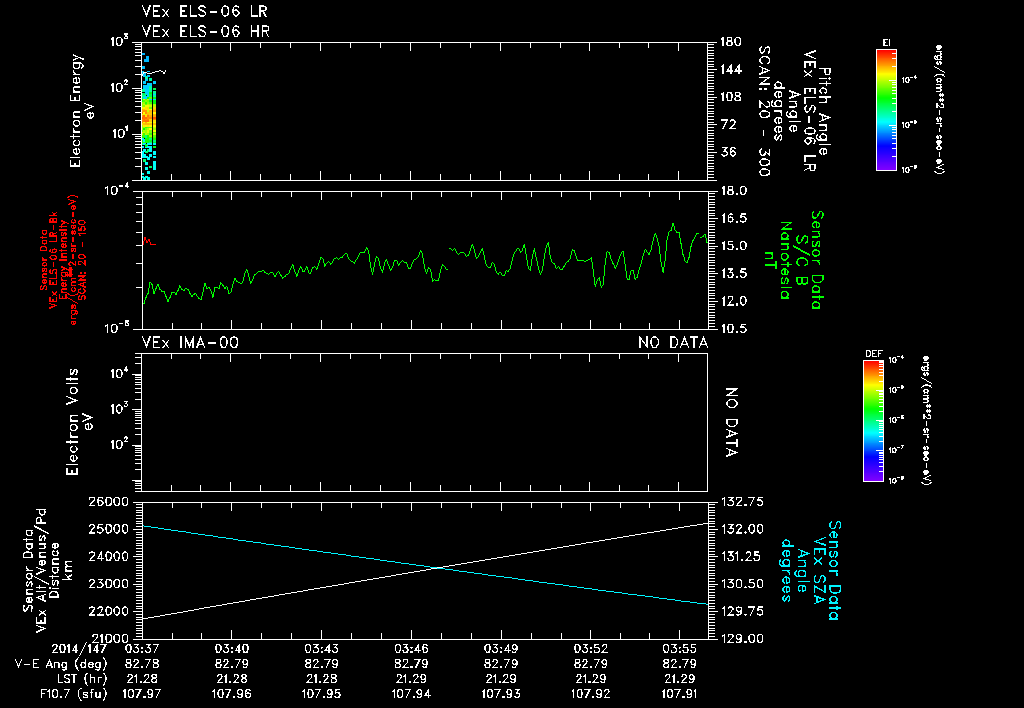Click the 180 pitch angle tick label

pyautogui.click(x=730, y=42)
